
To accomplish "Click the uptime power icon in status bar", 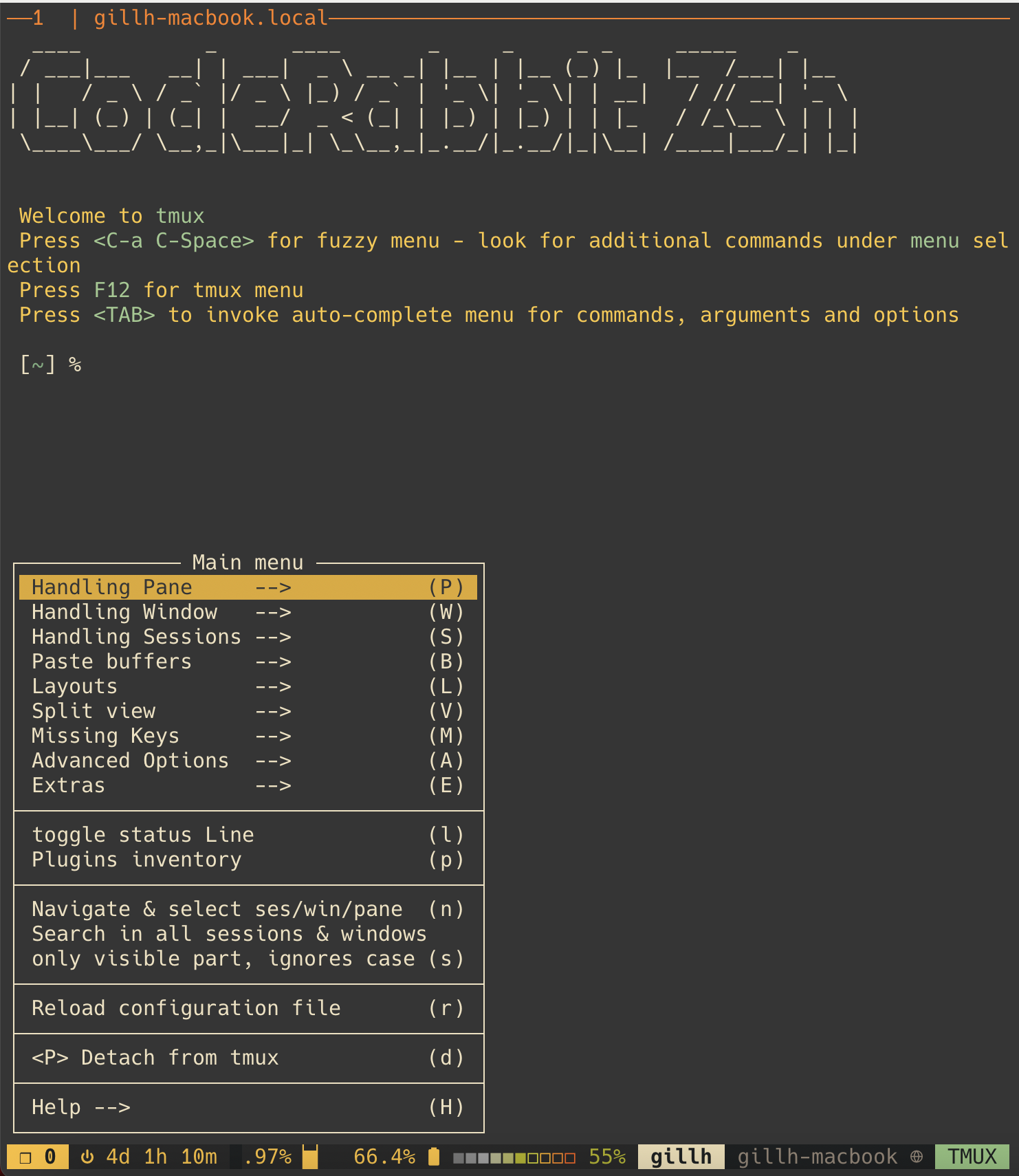I will coord(87,1157).
